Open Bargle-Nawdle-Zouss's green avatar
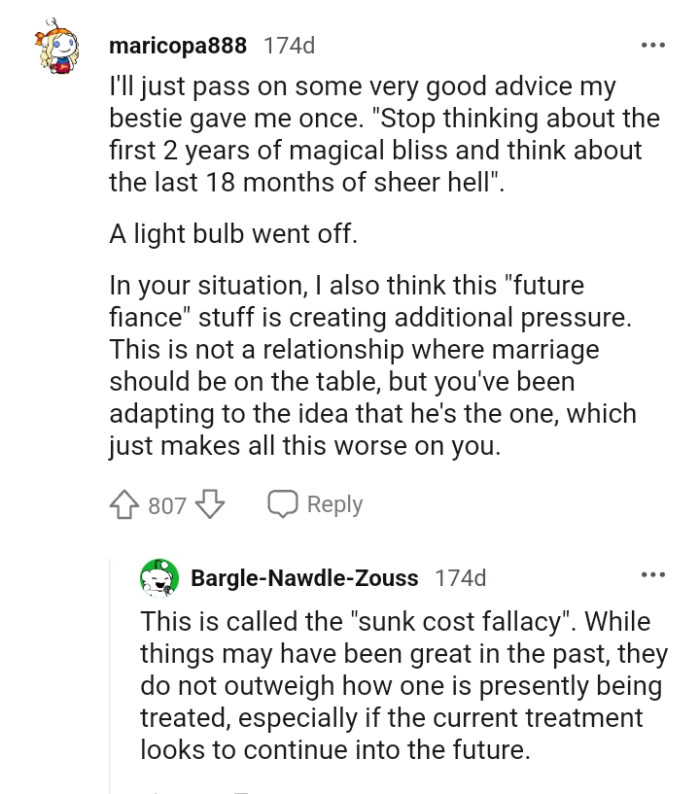 [x=159, y=577]
